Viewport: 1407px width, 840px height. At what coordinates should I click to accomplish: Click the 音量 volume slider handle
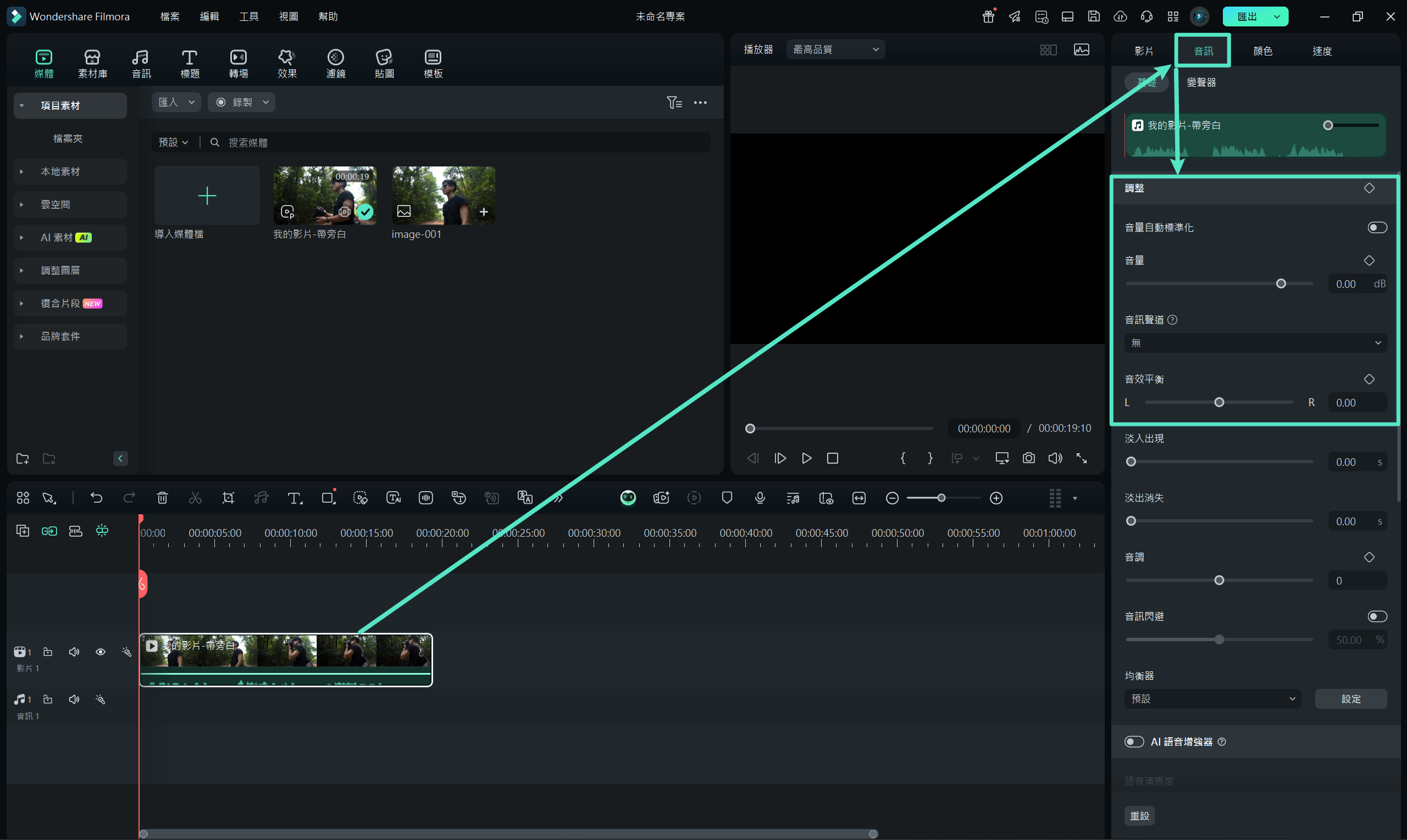coord(1281,283)
